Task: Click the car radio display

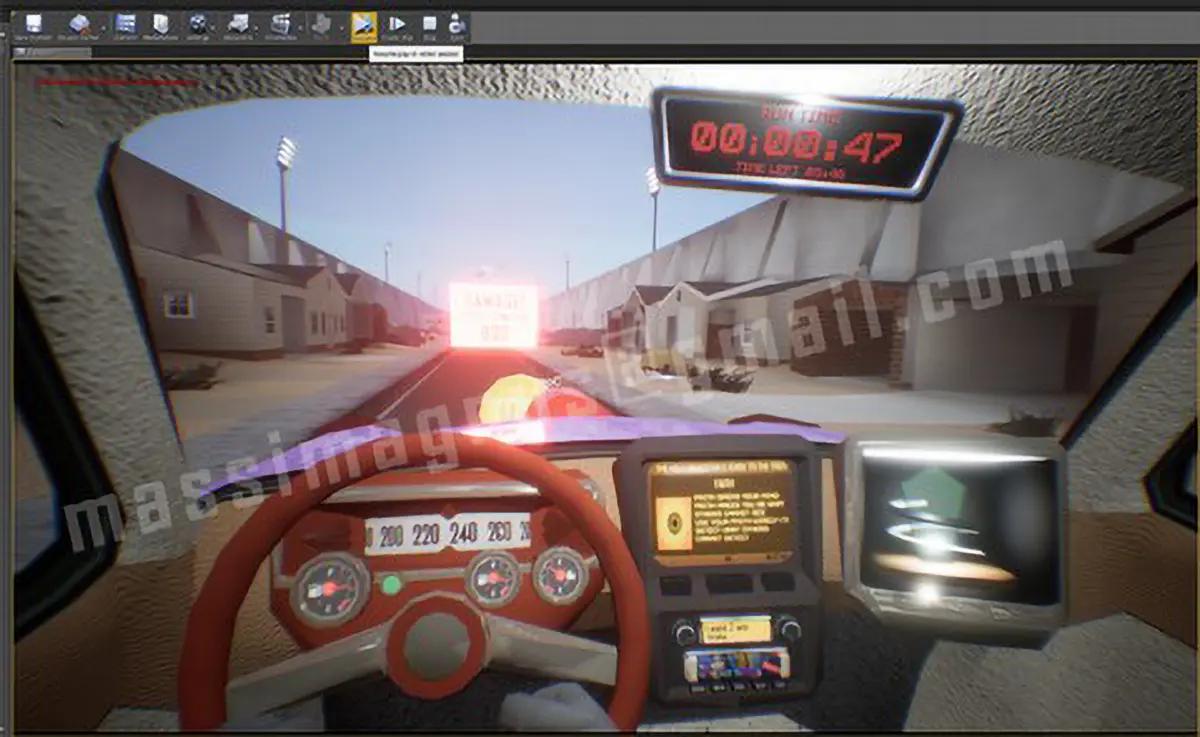Action: click(x=735, y=629)
